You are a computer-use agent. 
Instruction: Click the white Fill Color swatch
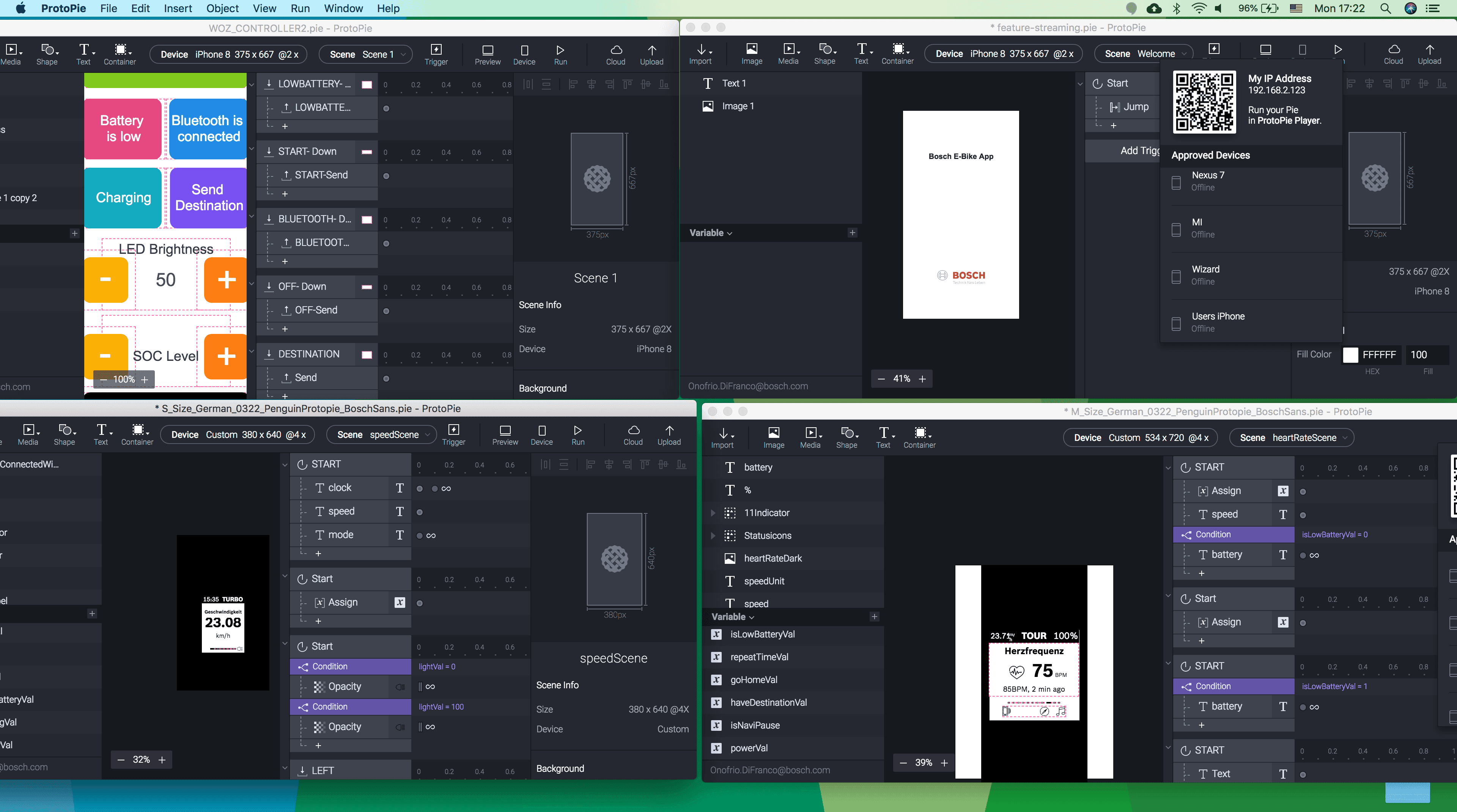[1350, 354]
